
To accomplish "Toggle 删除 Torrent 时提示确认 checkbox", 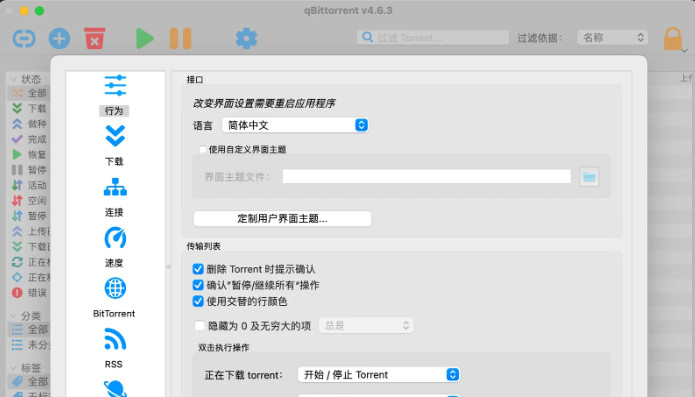I will pos(198,269).
